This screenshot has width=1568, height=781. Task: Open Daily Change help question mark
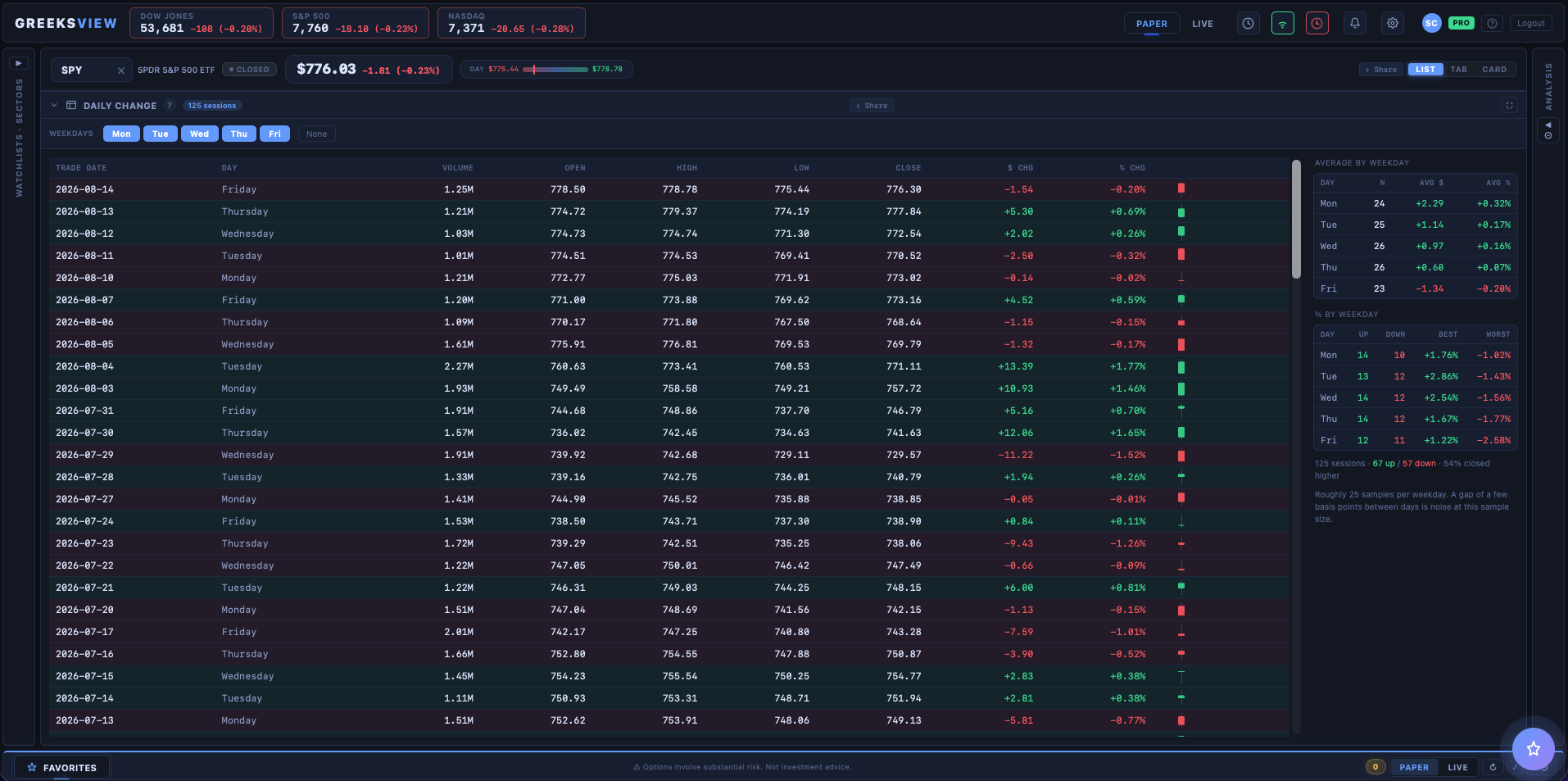pos(170,106)
